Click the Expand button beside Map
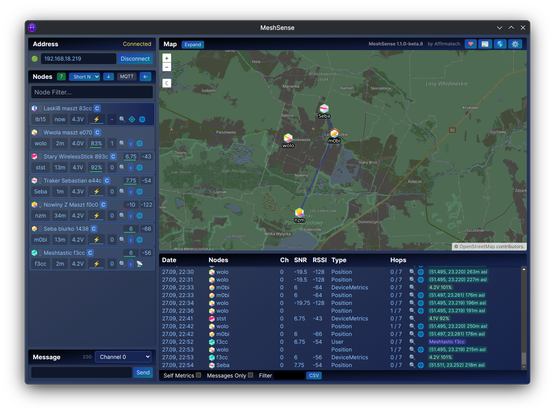 [x=193, y=45]
